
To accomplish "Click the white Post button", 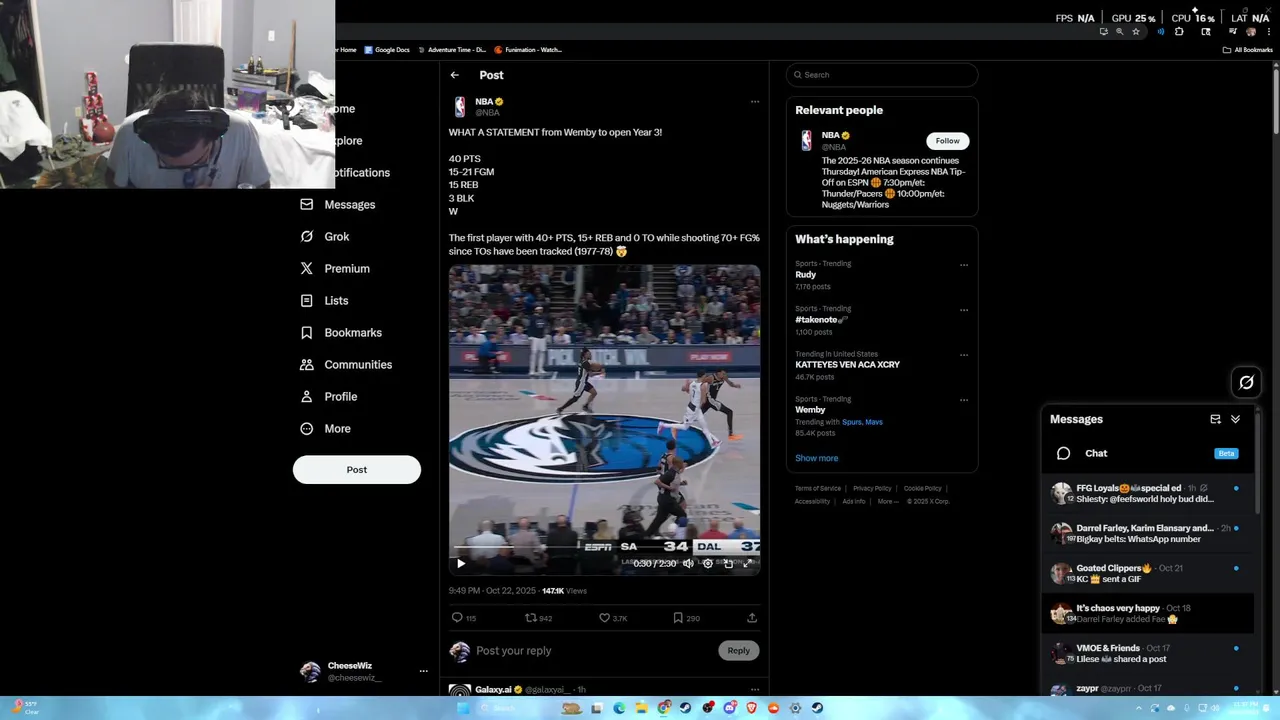I will (x=357, y=470).
